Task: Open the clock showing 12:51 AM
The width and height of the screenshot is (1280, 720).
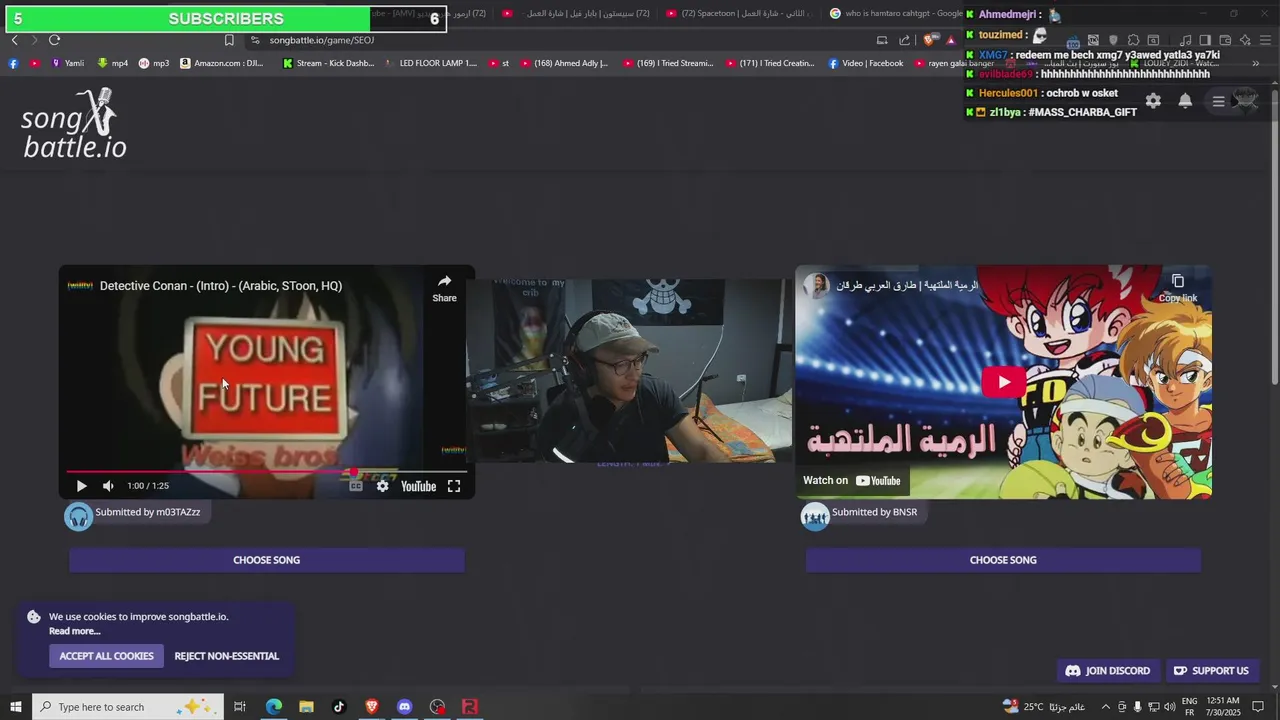Action: (1225, 707)
